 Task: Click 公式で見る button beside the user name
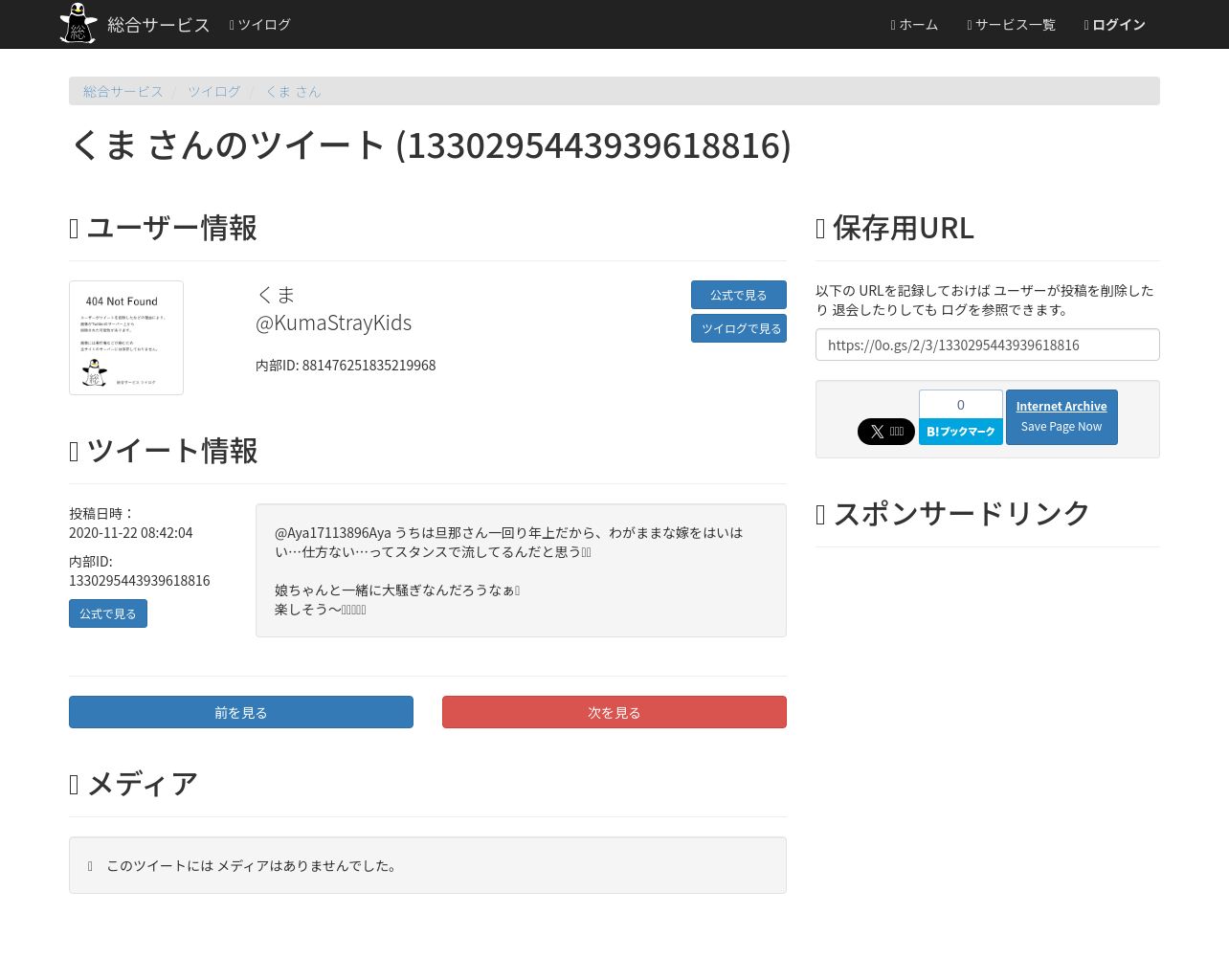pos(739,295)
